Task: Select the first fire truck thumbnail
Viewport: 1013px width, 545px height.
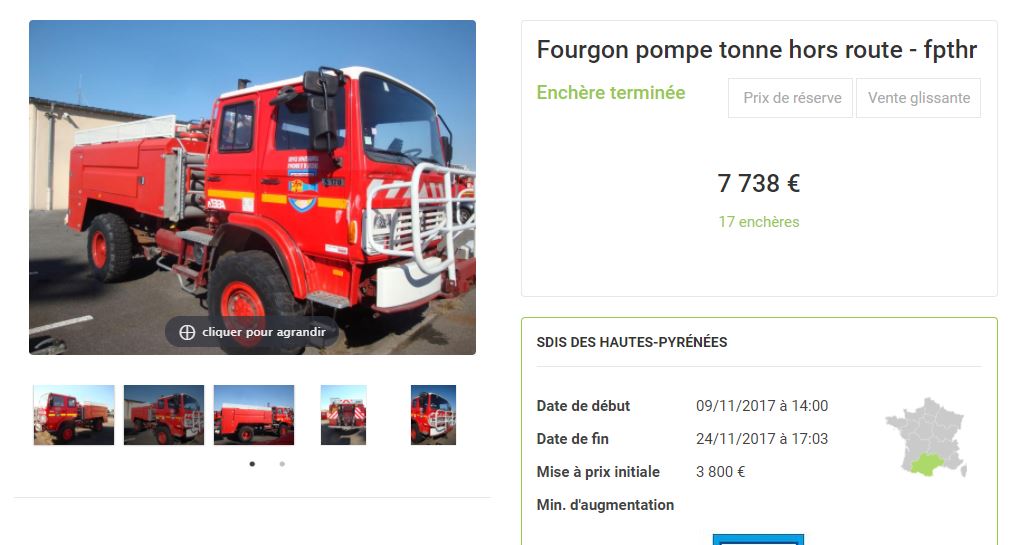Action: [x=74, y=415]
